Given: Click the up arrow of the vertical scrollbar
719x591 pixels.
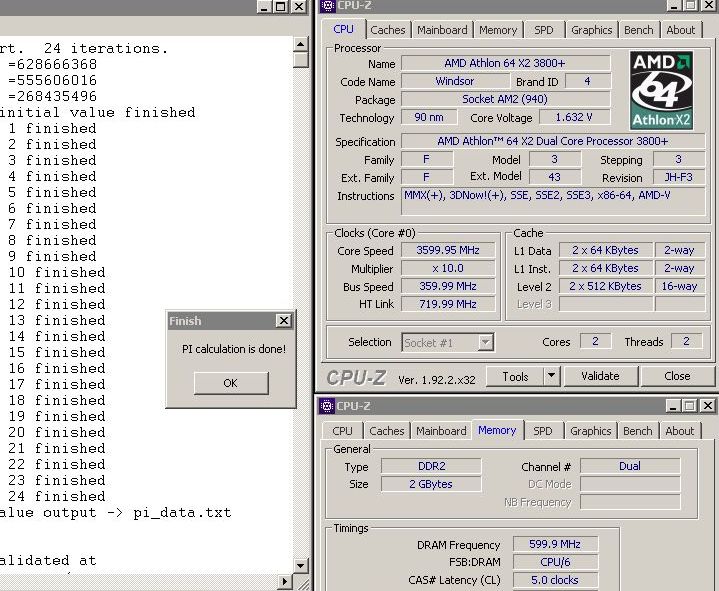Looking at the screenshot, I should tap(301, 45).
